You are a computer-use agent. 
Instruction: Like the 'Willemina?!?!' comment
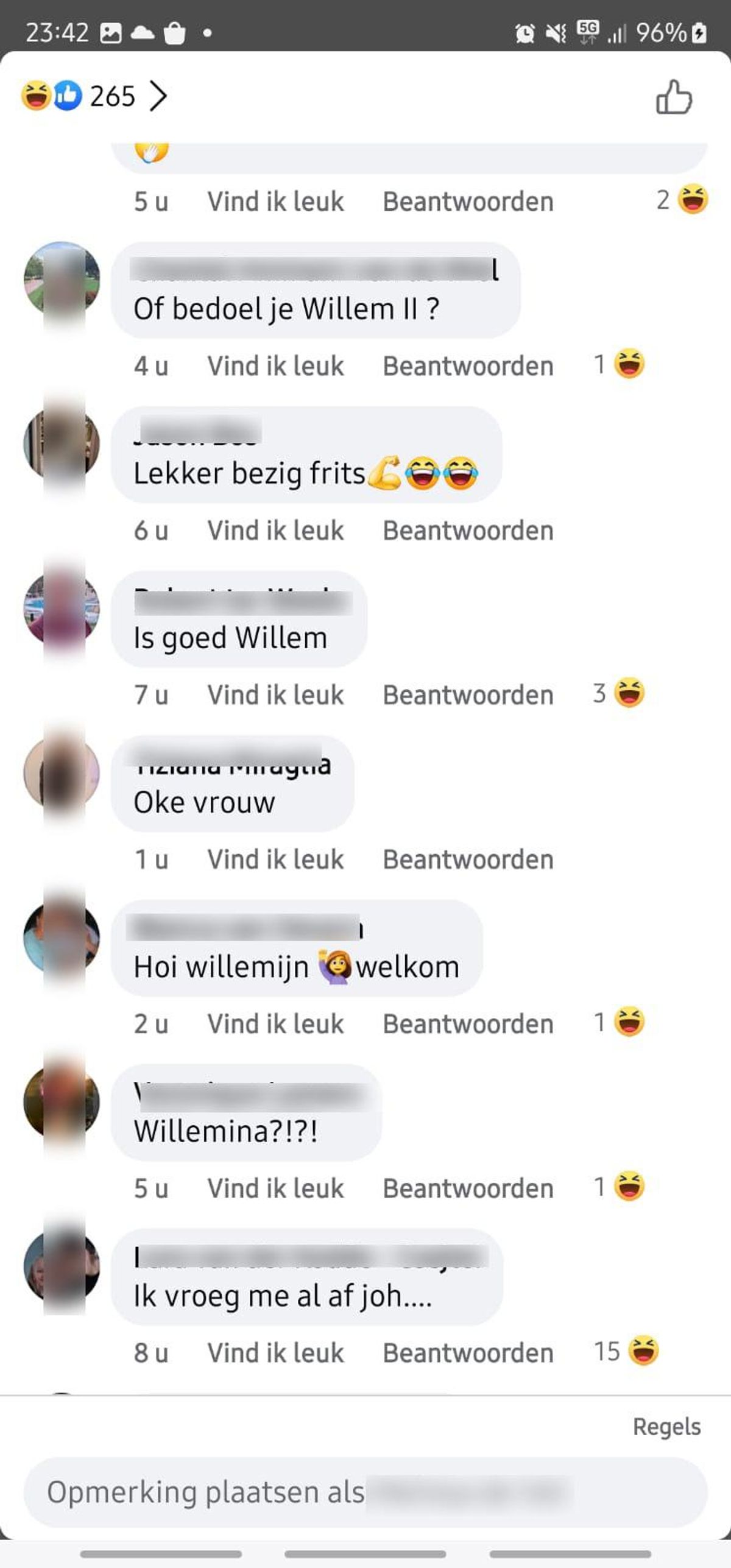pos(275,1188)
